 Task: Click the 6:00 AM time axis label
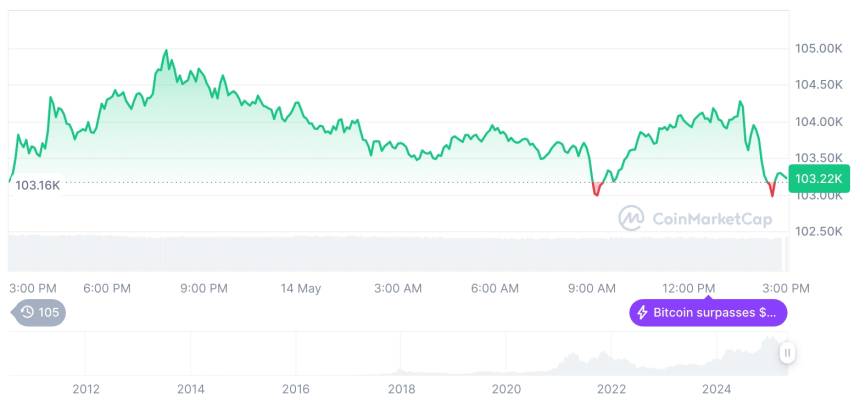point(494,288)
